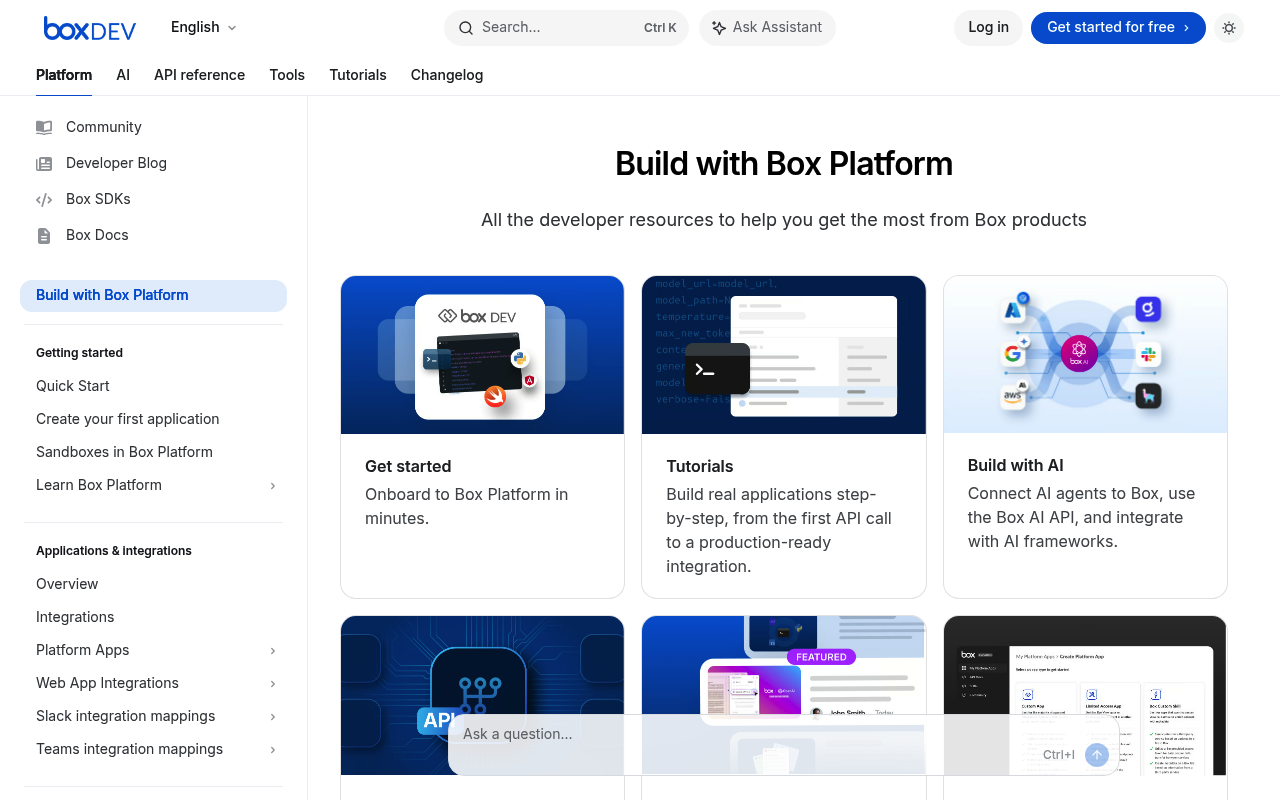This screenshot has height=800, width=1280.
Task: Open Sandboxes in Box Platform
Action: coord(124,452)
